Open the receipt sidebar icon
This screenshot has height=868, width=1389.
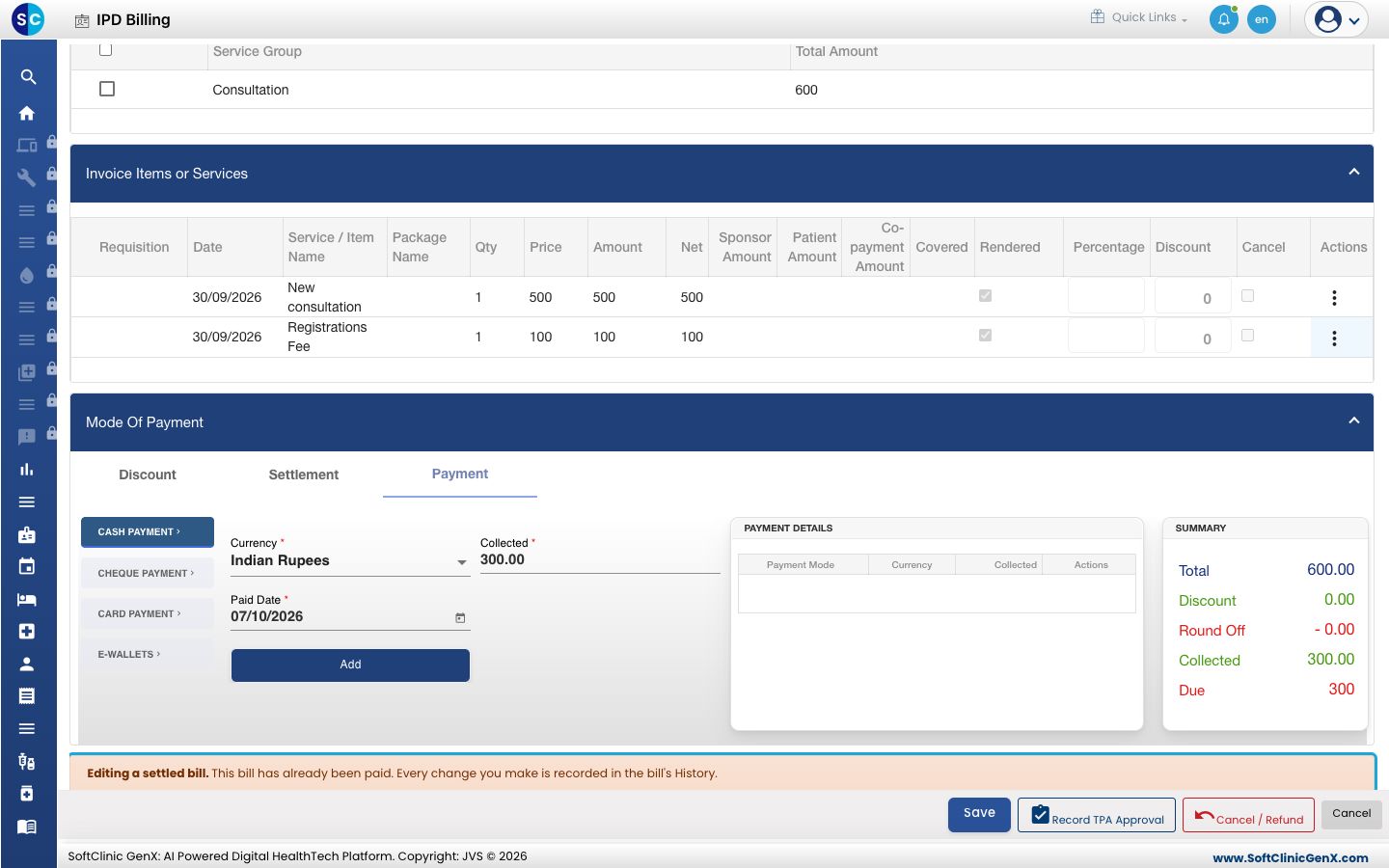click(x=27, y=695)
